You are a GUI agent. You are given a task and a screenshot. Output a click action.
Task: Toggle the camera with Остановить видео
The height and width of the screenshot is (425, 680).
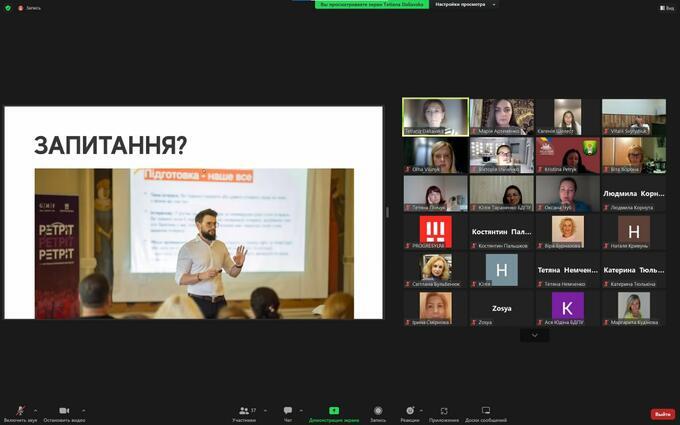(x=64, y=412)
